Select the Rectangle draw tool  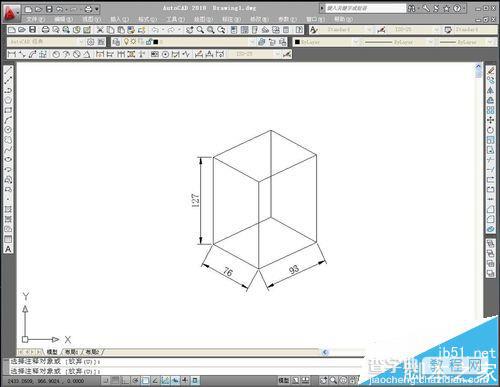8,110
